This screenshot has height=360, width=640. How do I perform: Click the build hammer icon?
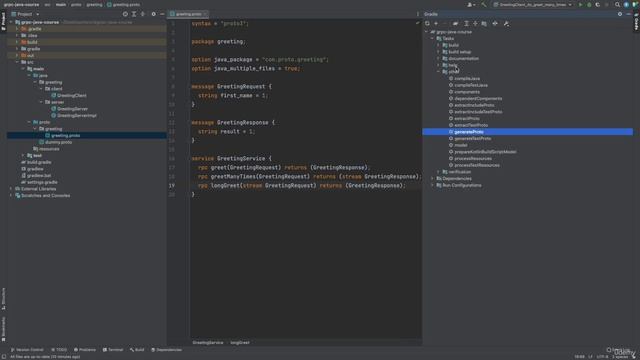click(484, 4)
